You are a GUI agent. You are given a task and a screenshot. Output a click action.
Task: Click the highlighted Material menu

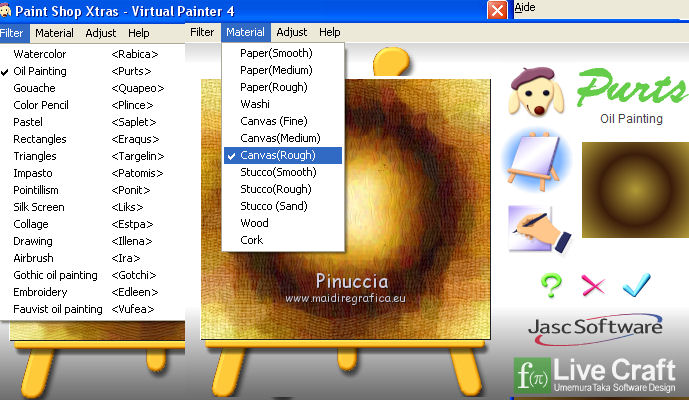tap(245, 32)
